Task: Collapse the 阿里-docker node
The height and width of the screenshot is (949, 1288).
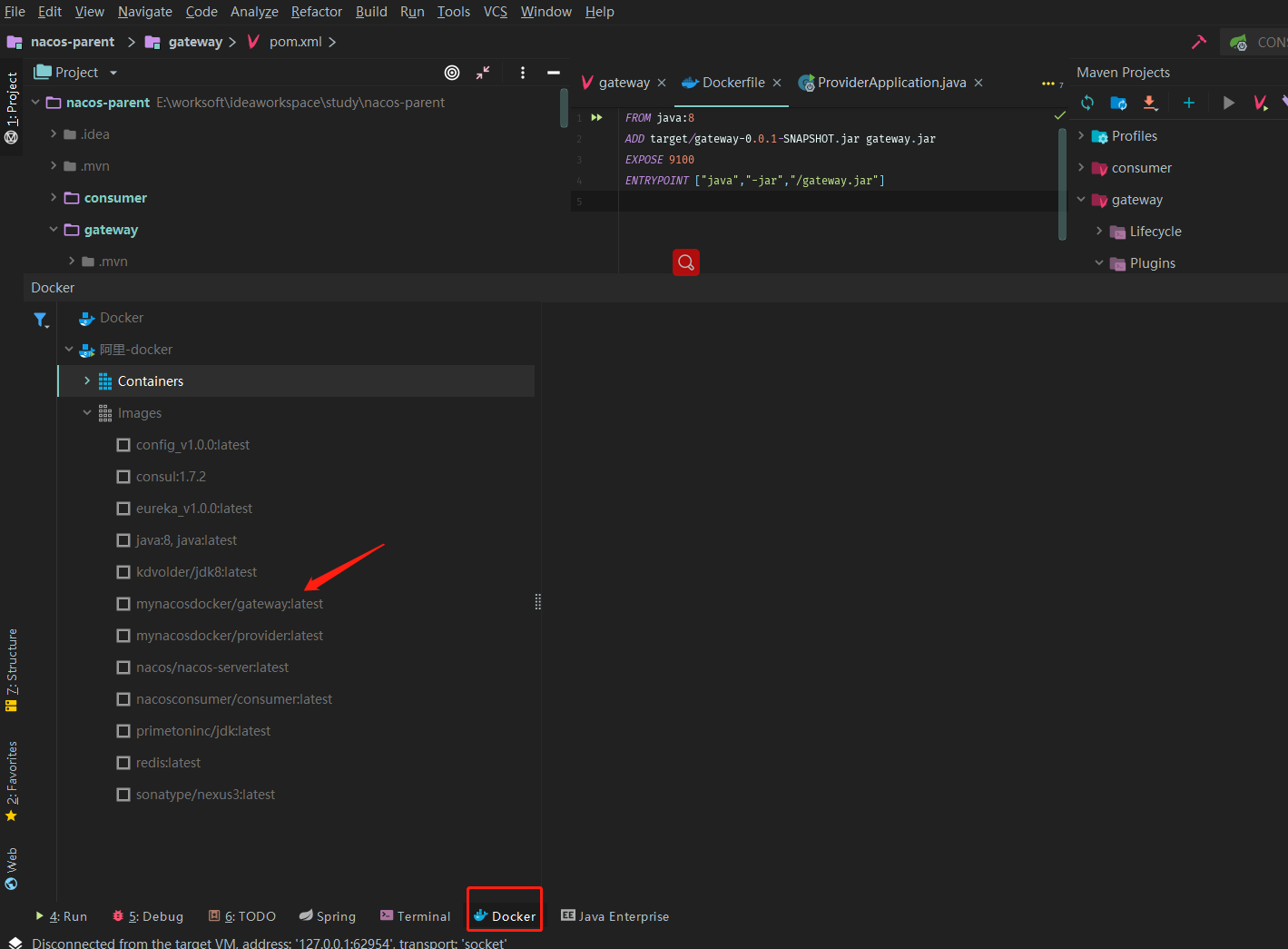Action: (x=69, y=349)
